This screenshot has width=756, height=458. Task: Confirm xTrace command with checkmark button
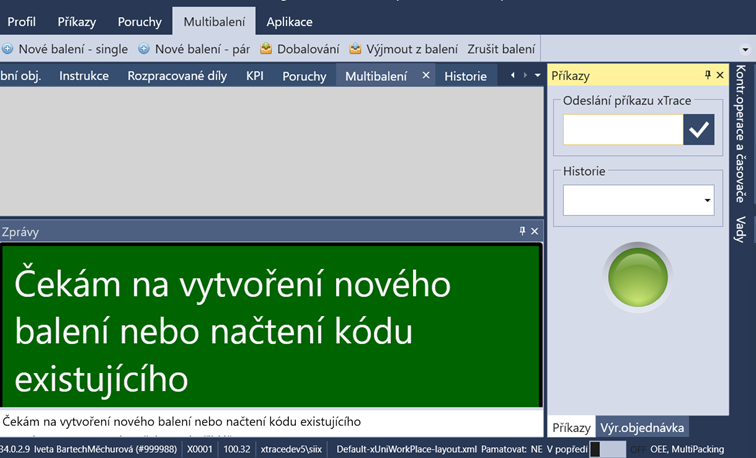click(699, 130)
